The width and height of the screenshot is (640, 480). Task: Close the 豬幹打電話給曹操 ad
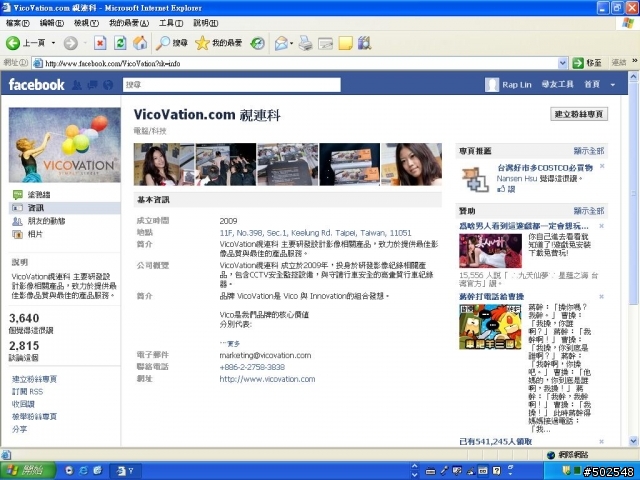click(x=601, y=297)
